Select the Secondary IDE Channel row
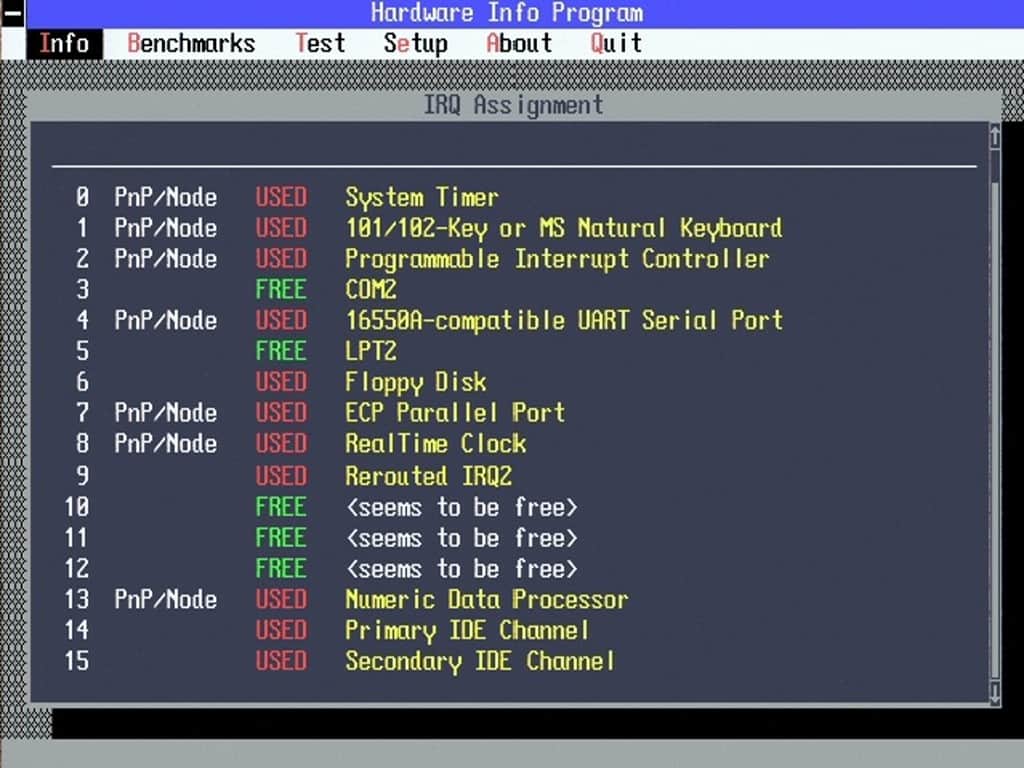The width and height of the screenshot is (1024, 768). [x=340, y=661]
